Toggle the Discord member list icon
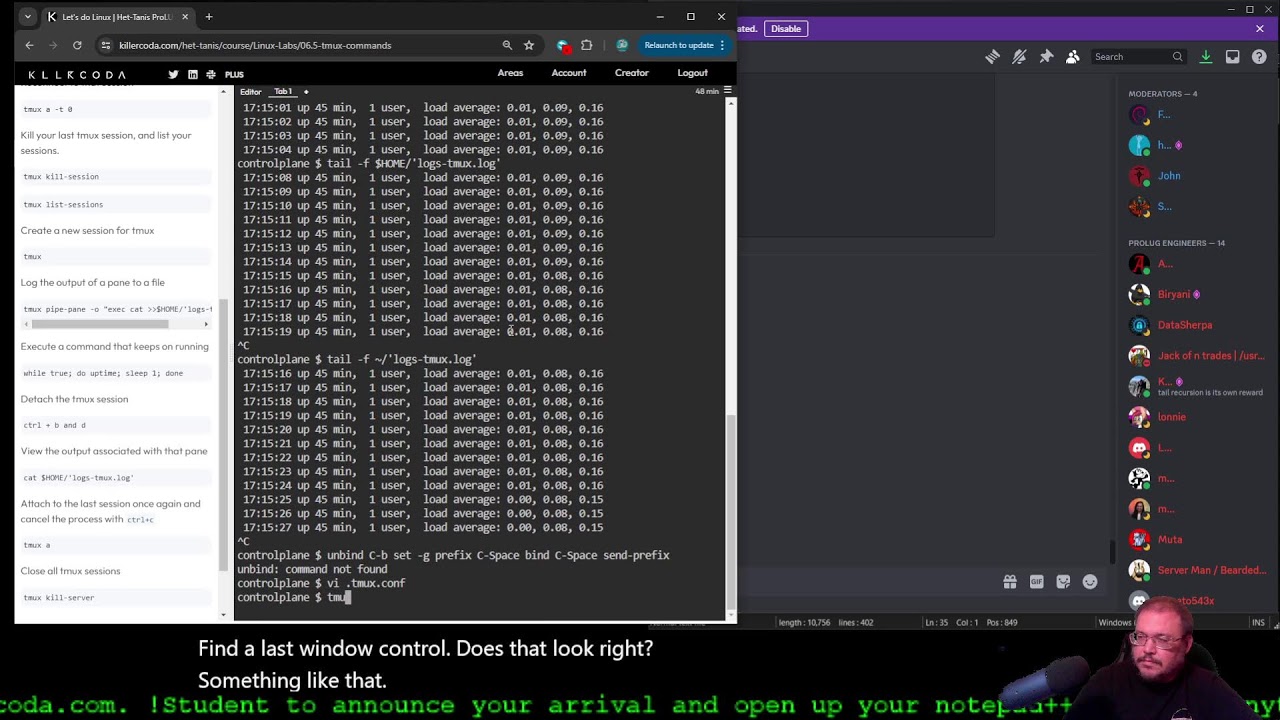 click(1073, 57)
